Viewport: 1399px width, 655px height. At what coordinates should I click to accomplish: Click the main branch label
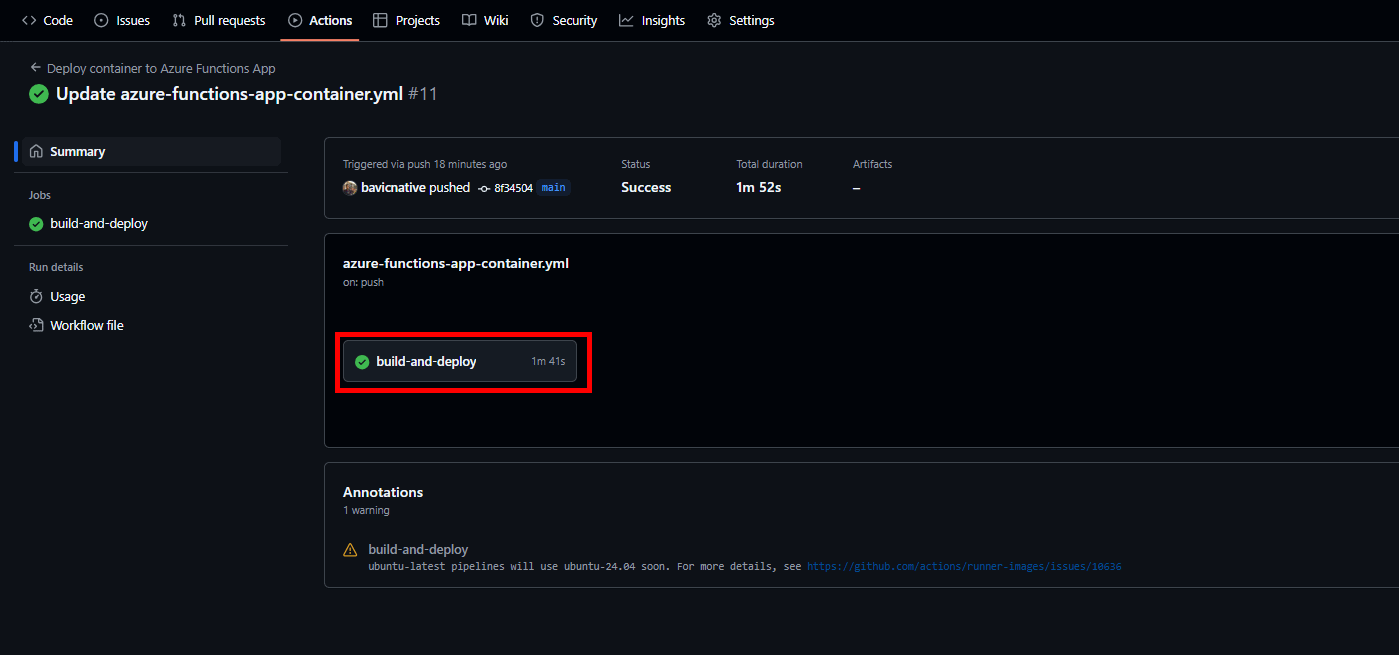553,188
